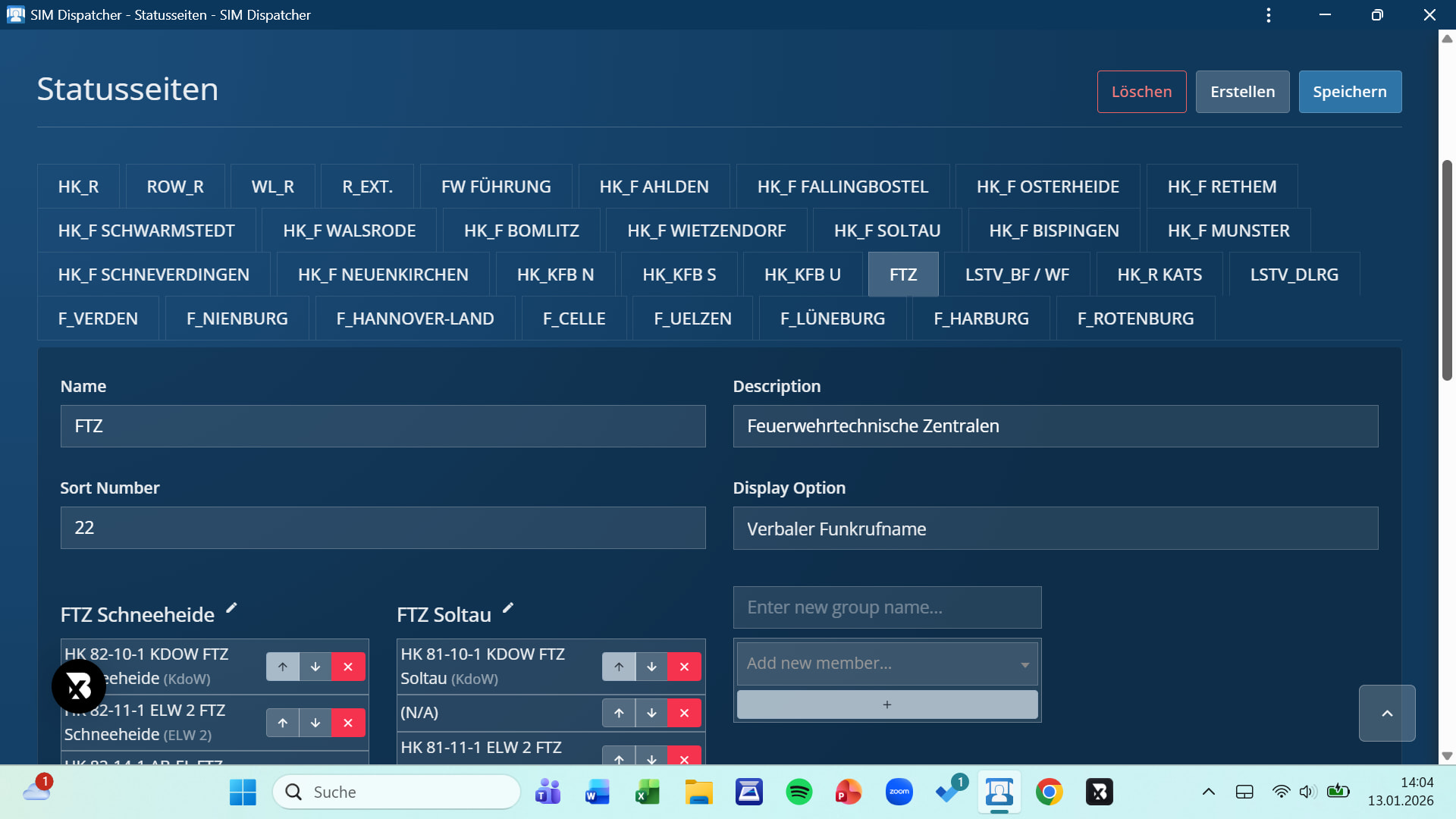This screenshot has width=1456, height=819.
Task: Switch to the HK_F SOLTAU tab
Action: tap(887, 231)
